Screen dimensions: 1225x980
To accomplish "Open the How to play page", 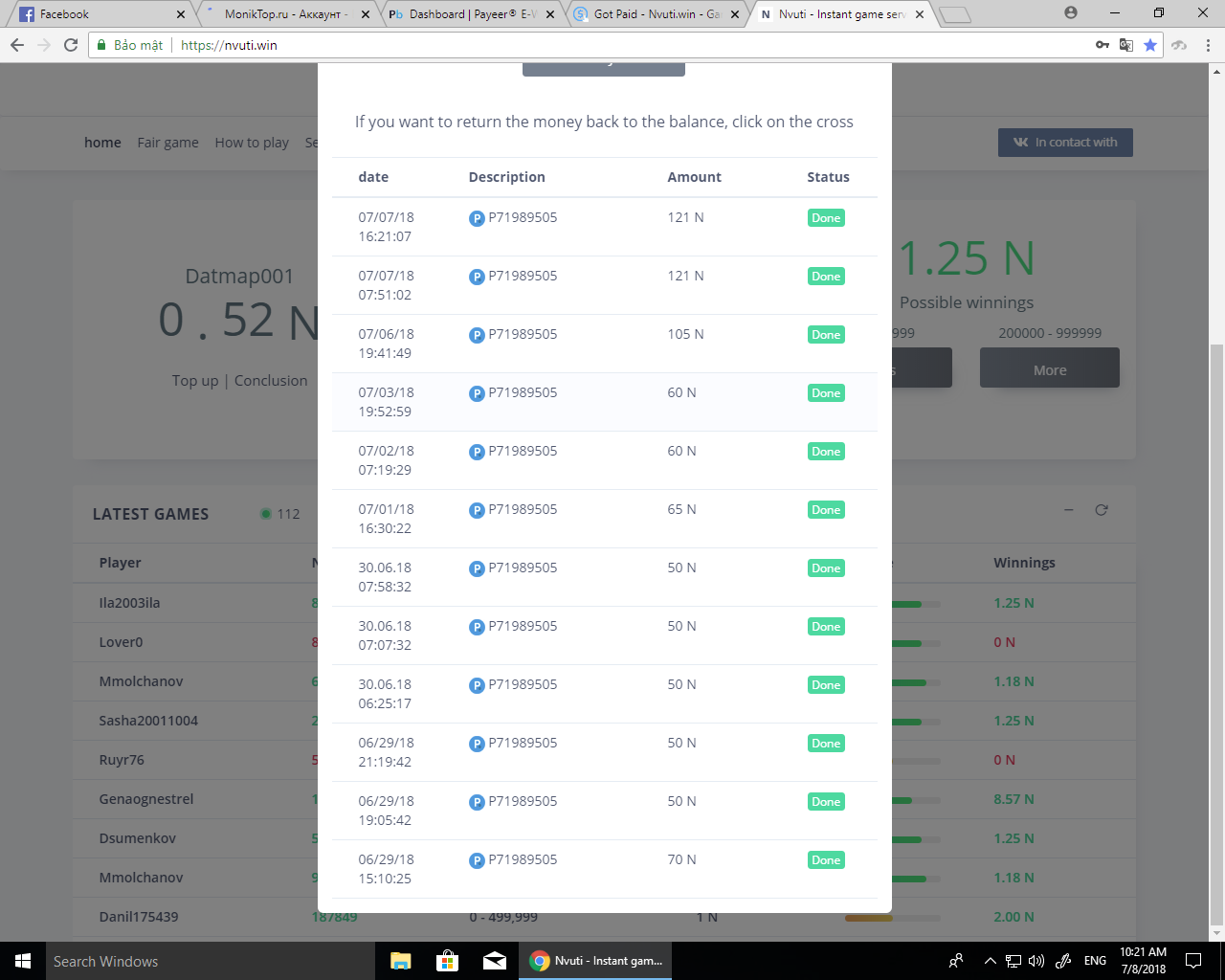I will (x=252, y=143).
